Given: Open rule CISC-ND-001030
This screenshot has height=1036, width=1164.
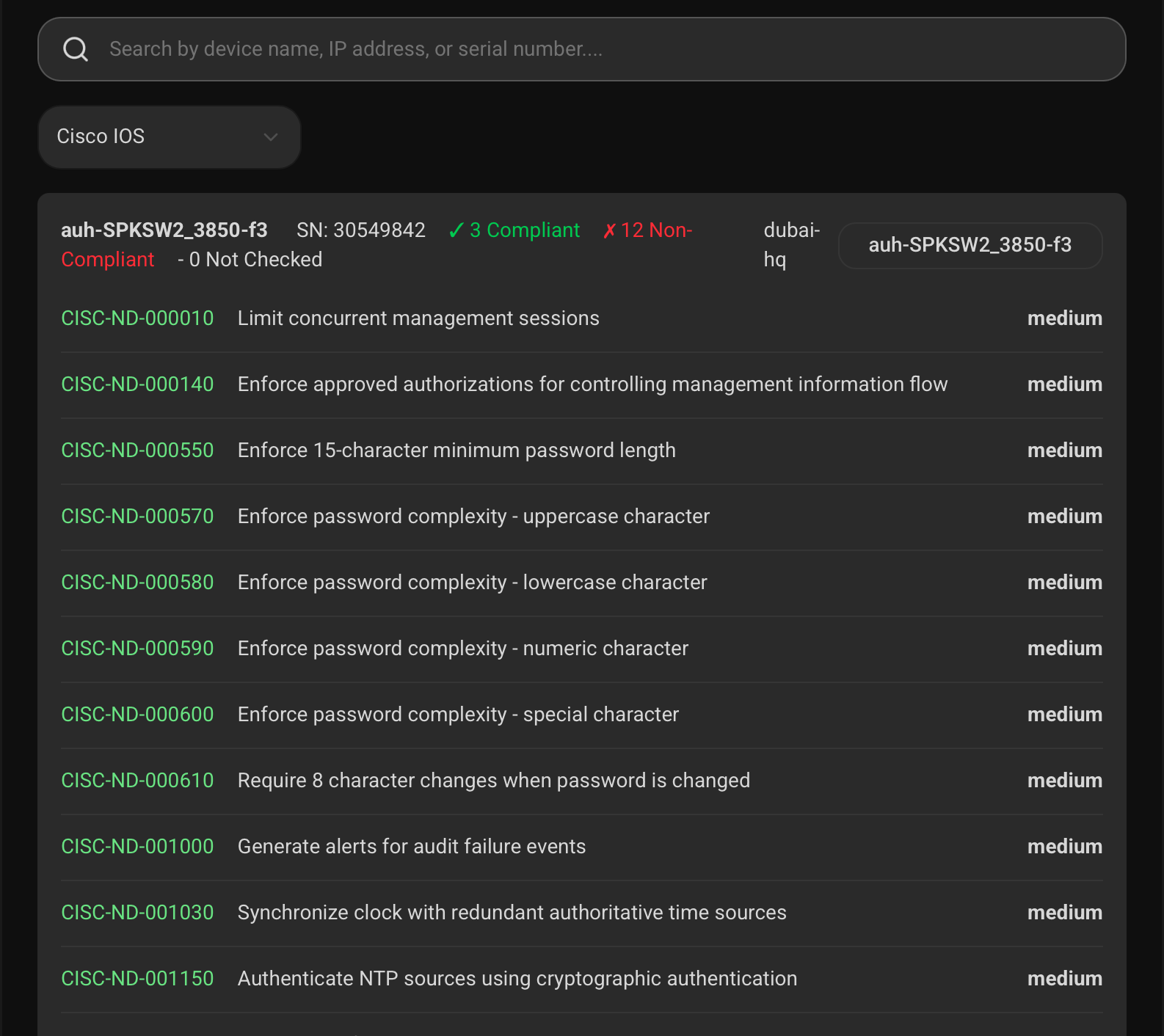Looking at the screenshot, I should pyautogui.click(x=137, y=913).
